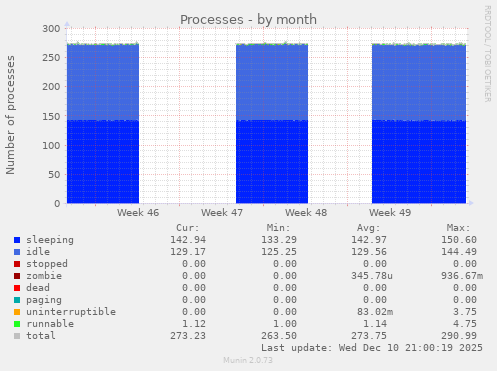Click the 'runnable' legend label
The height and width of the screenshot is (371, 497).
[x=50, y=324]
